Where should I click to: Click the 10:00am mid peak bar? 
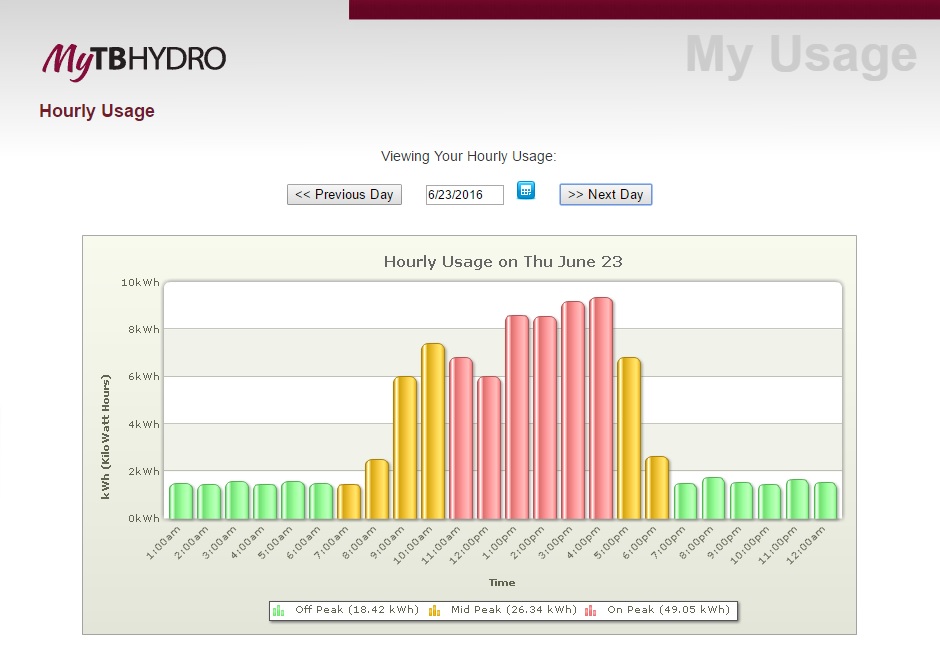tap(433, 431)
